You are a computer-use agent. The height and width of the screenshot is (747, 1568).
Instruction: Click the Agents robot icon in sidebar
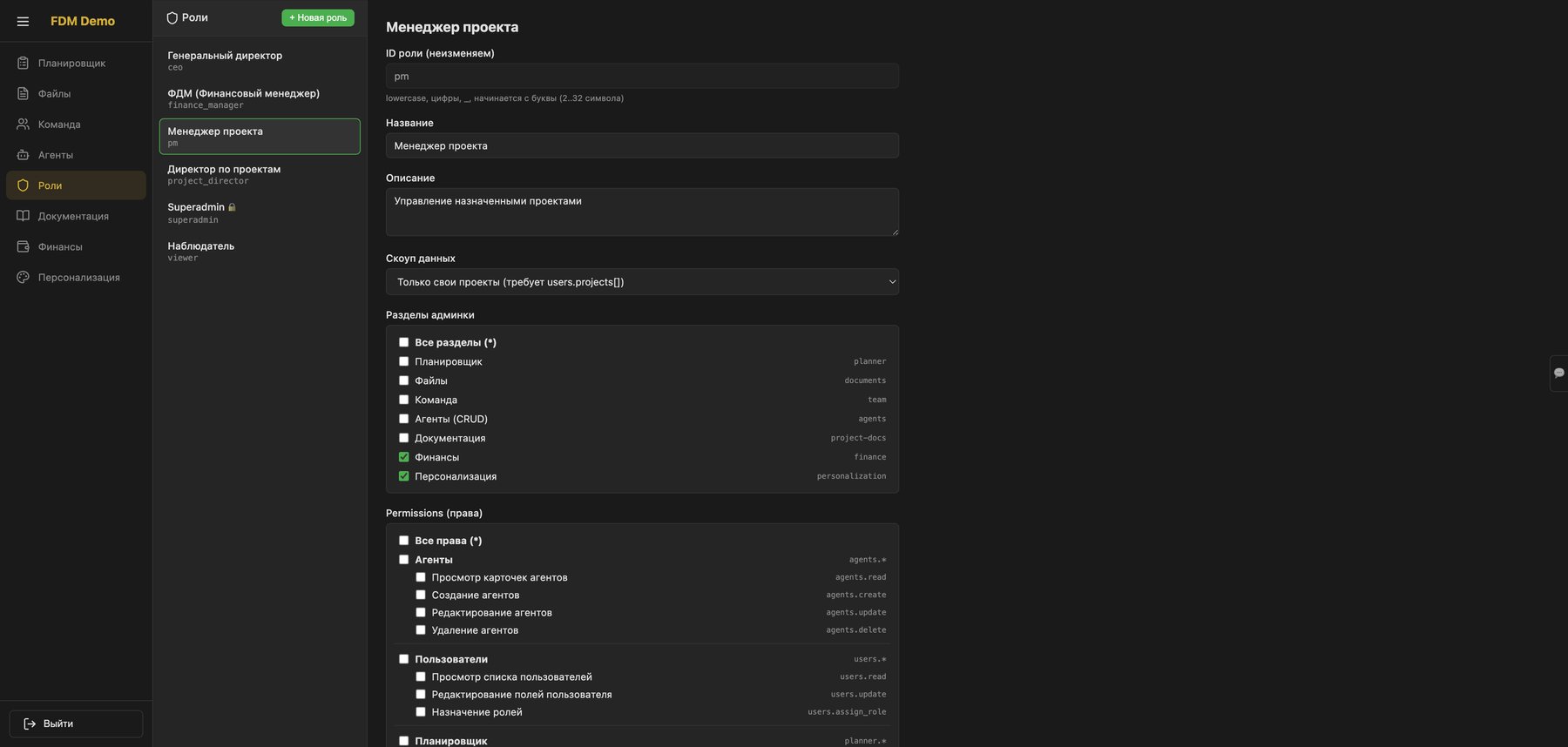coord(24,154)
